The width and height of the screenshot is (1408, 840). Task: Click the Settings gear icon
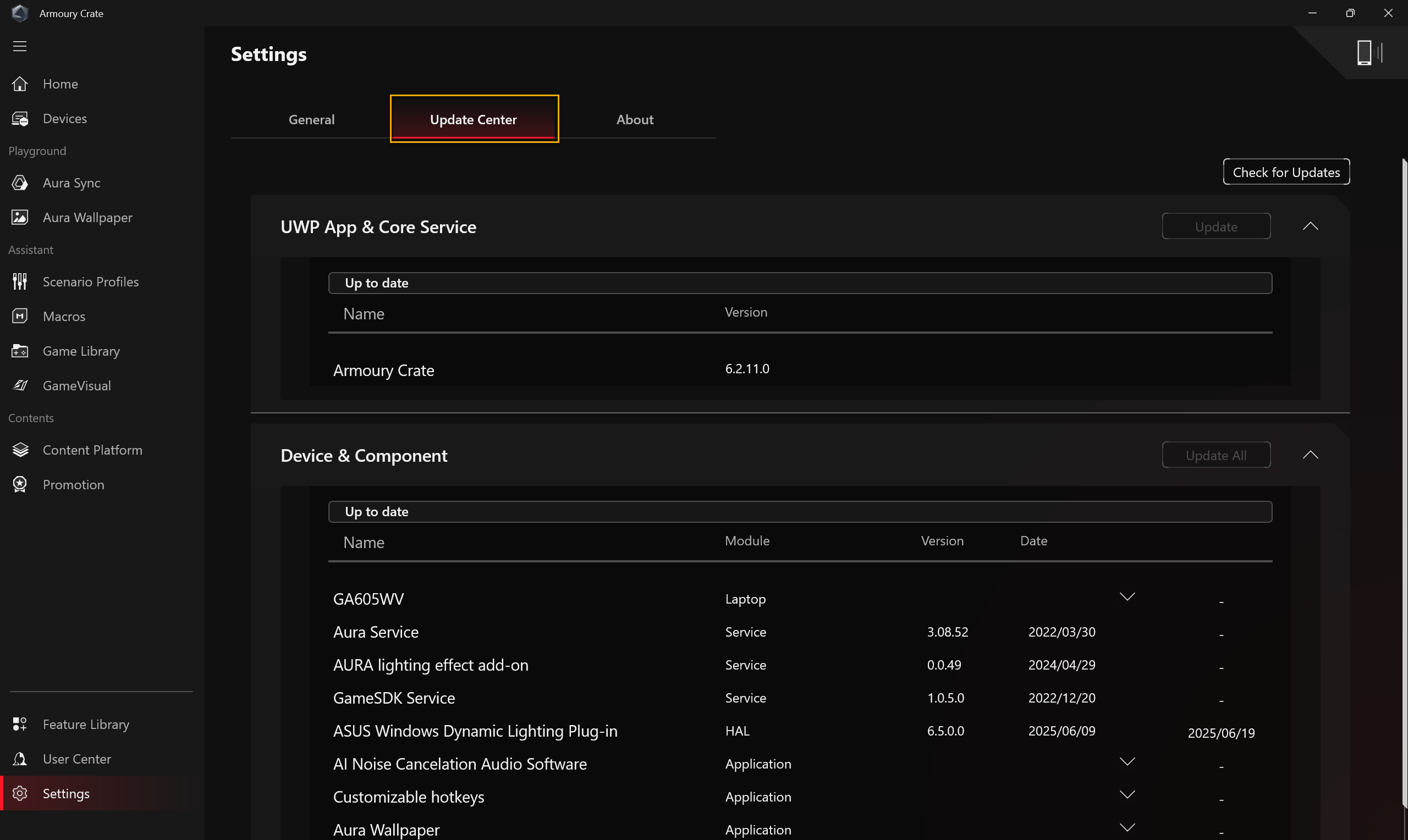click(20, 794)
